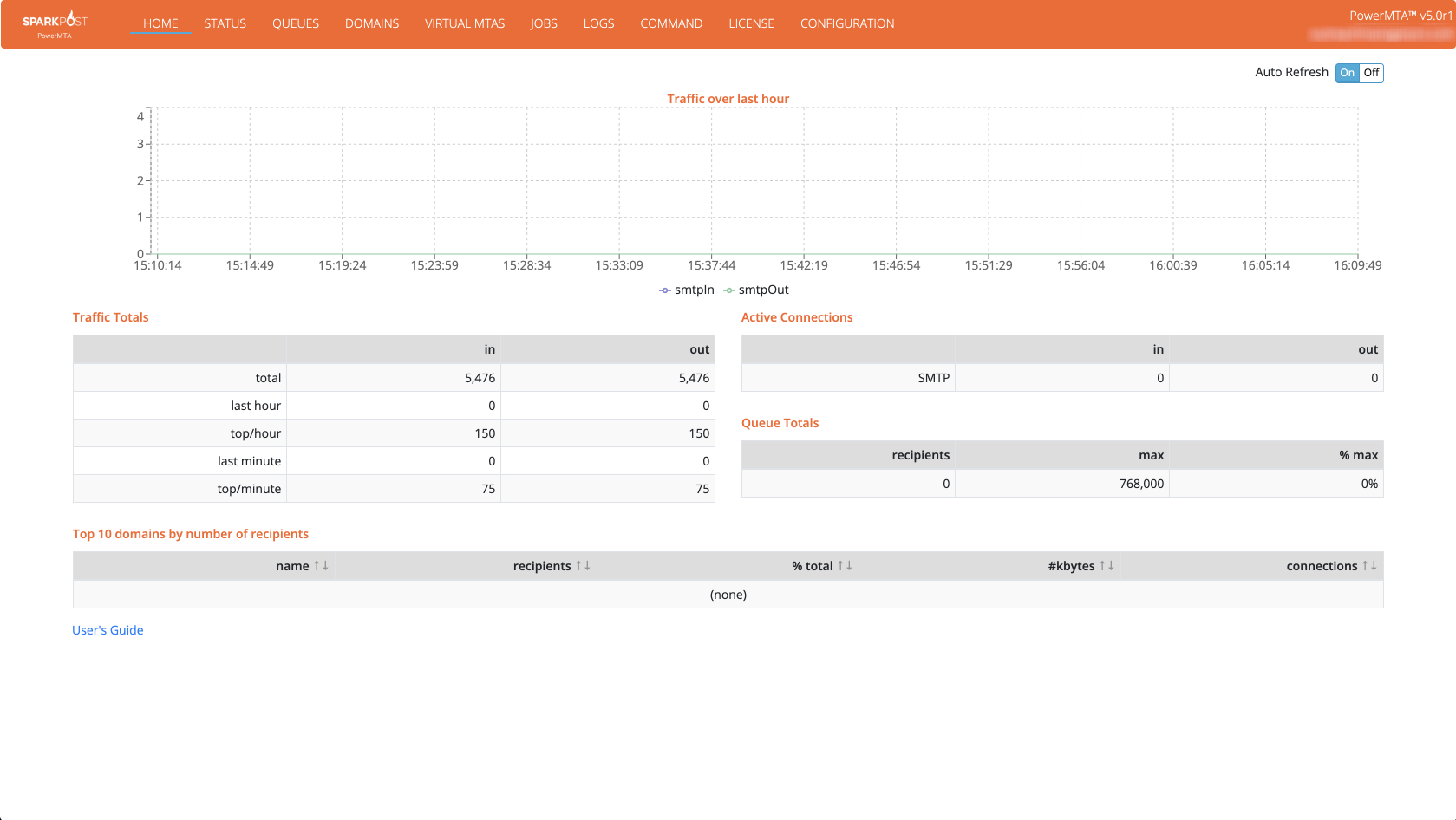Image resolution: width=1456 pixels, height=820 pixels.
Task: Toggle smtpIn series in chart legend
Action: tap(687, 290)
